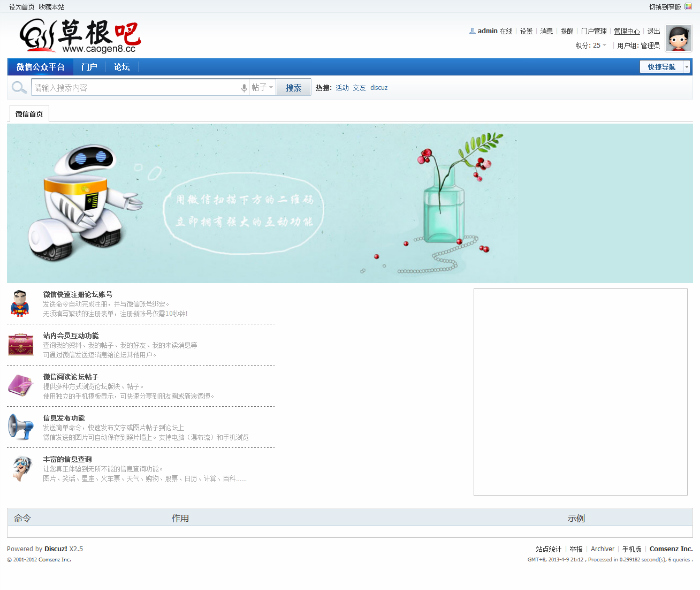Open the Archiver footer link
The height and width of the screenshot is (590, 700).
[602, 549]
